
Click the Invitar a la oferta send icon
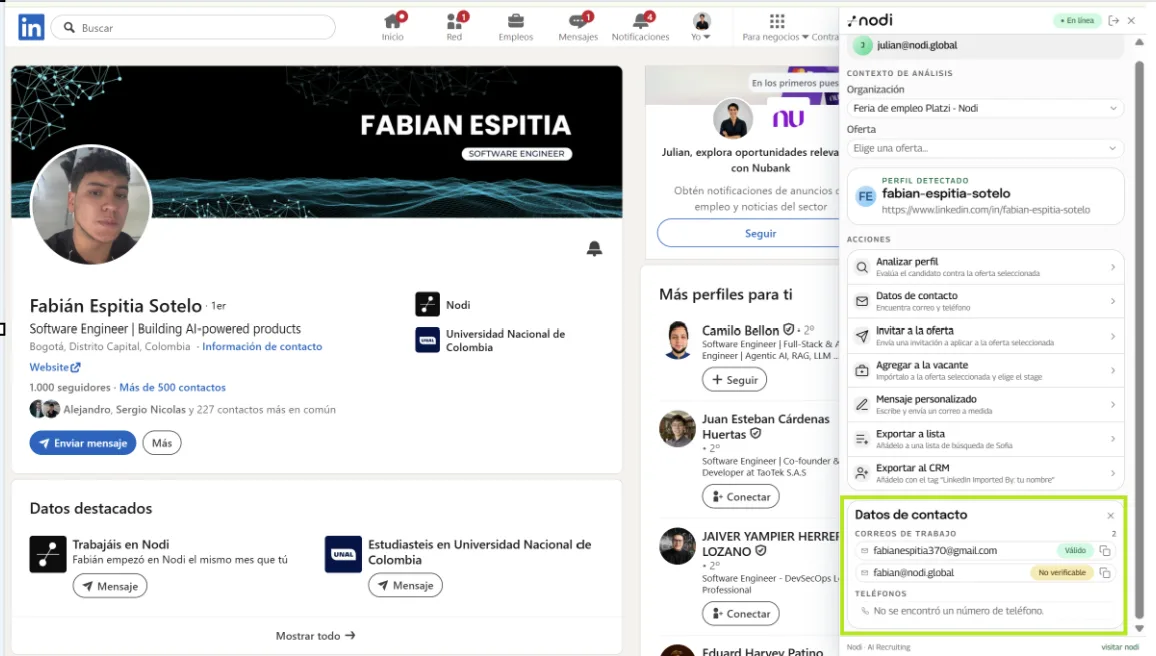862,336
